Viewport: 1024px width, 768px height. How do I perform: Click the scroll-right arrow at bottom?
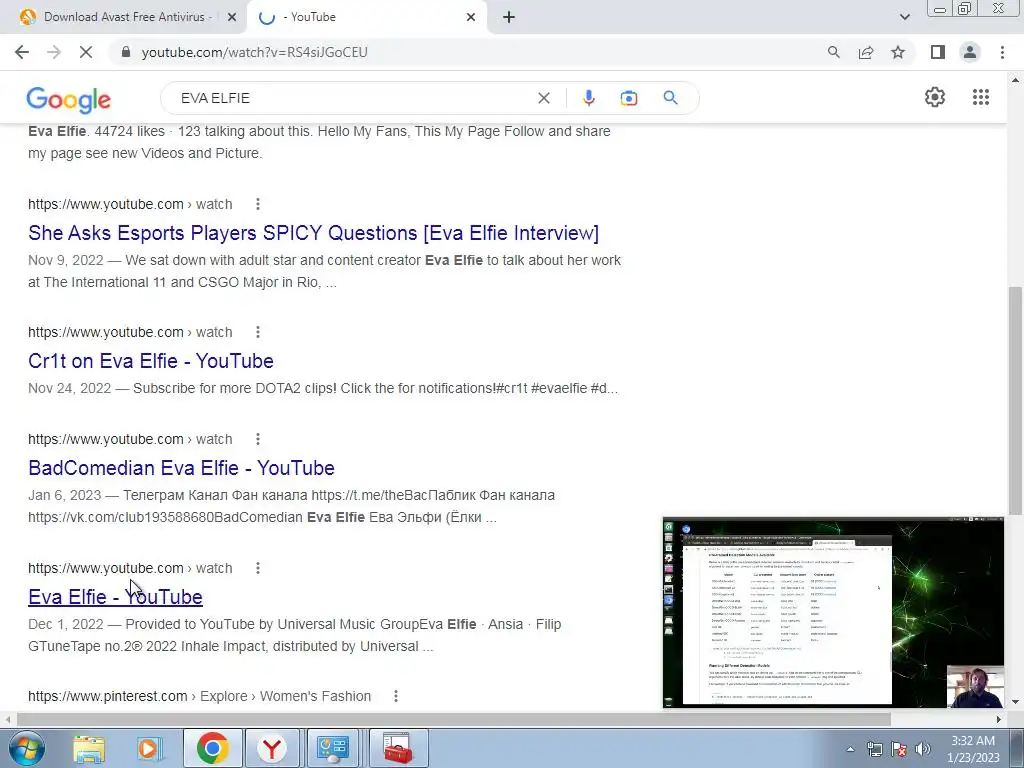pyautogui.click(x=999, y=719)
